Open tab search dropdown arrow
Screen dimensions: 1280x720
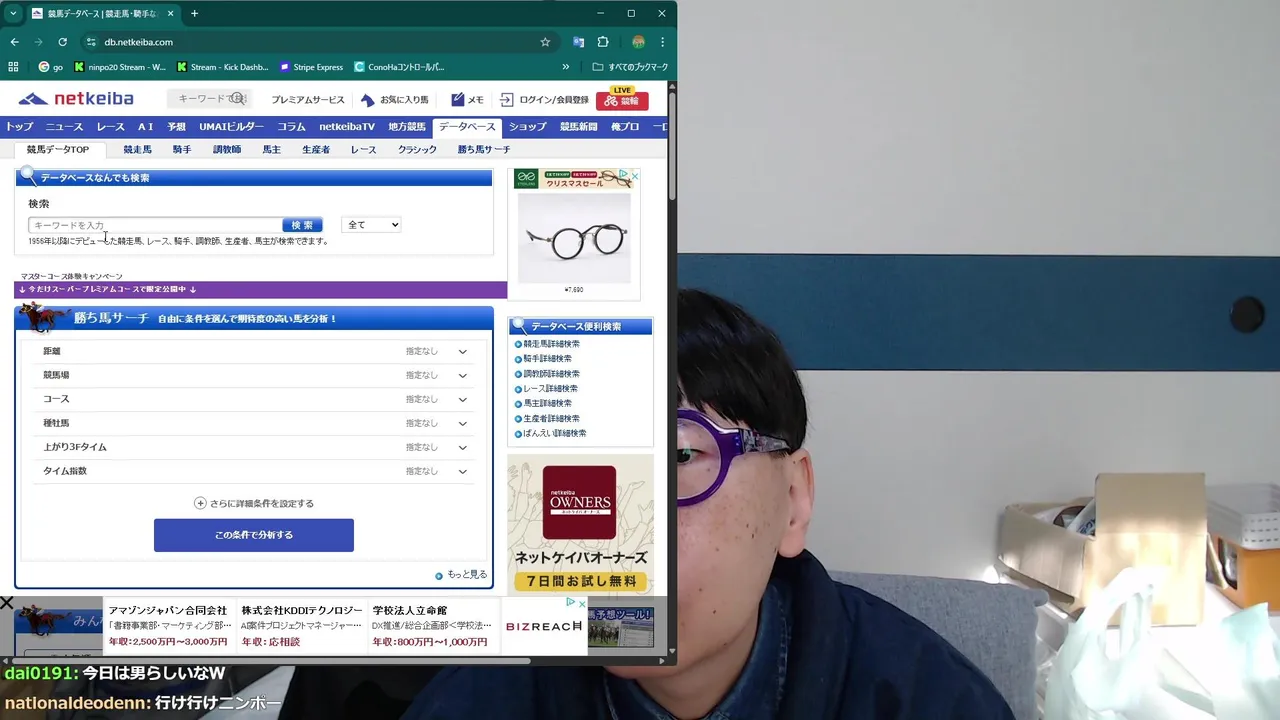click(13, 14)
